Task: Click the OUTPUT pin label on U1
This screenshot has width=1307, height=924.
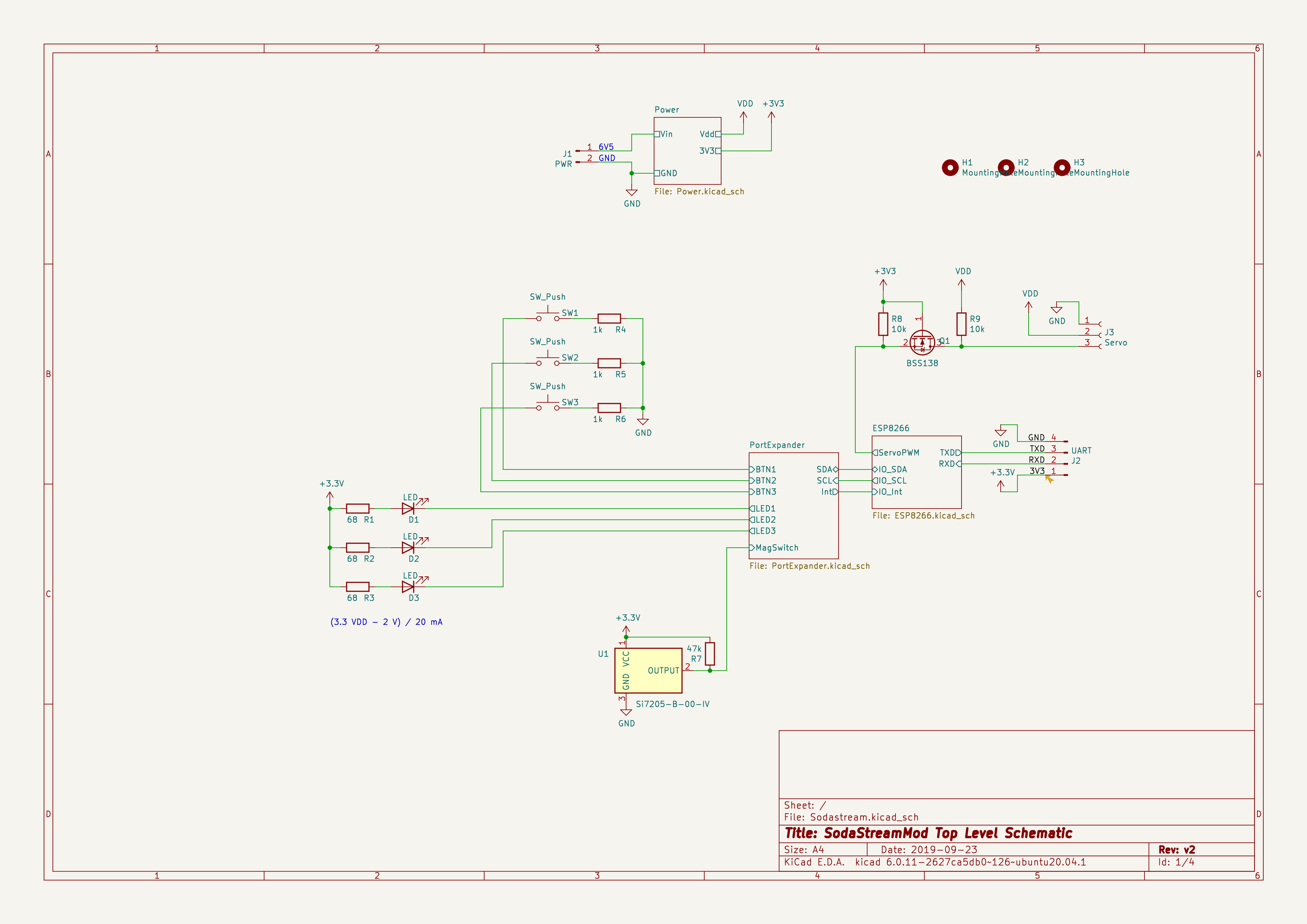Action: coord(664,671)
